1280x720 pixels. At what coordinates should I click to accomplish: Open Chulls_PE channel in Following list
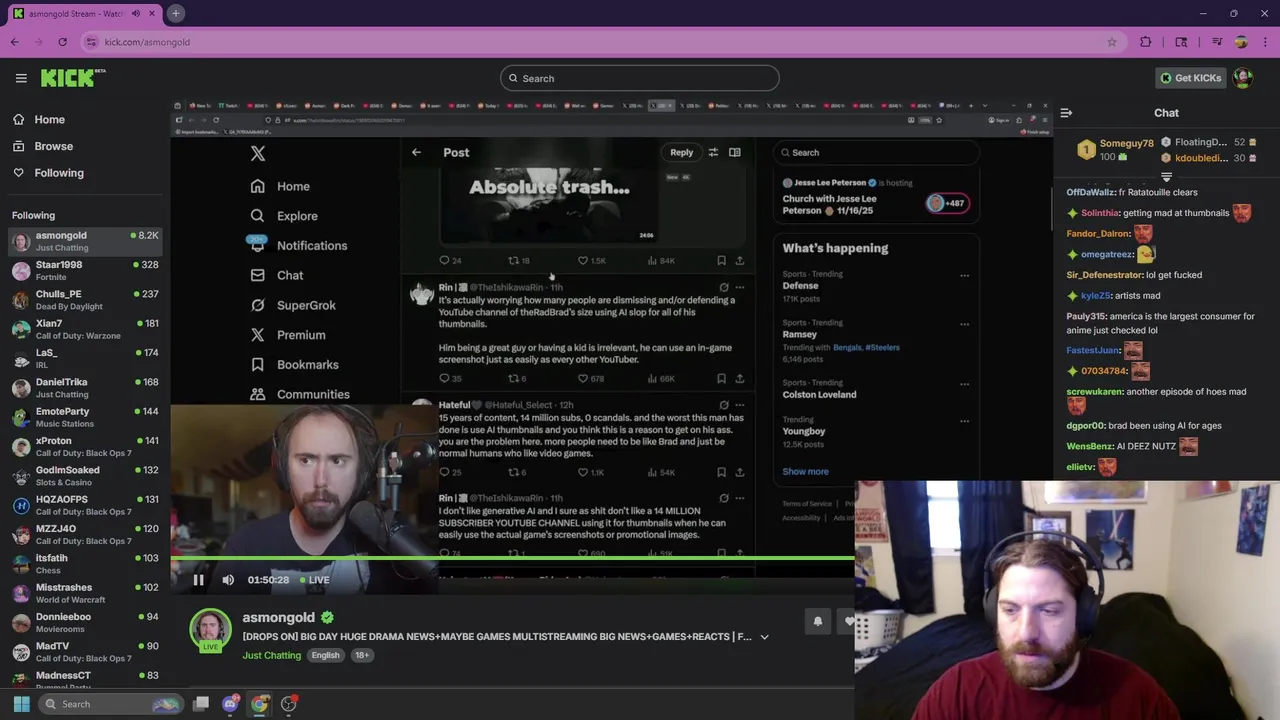click(x=85, y=300)
